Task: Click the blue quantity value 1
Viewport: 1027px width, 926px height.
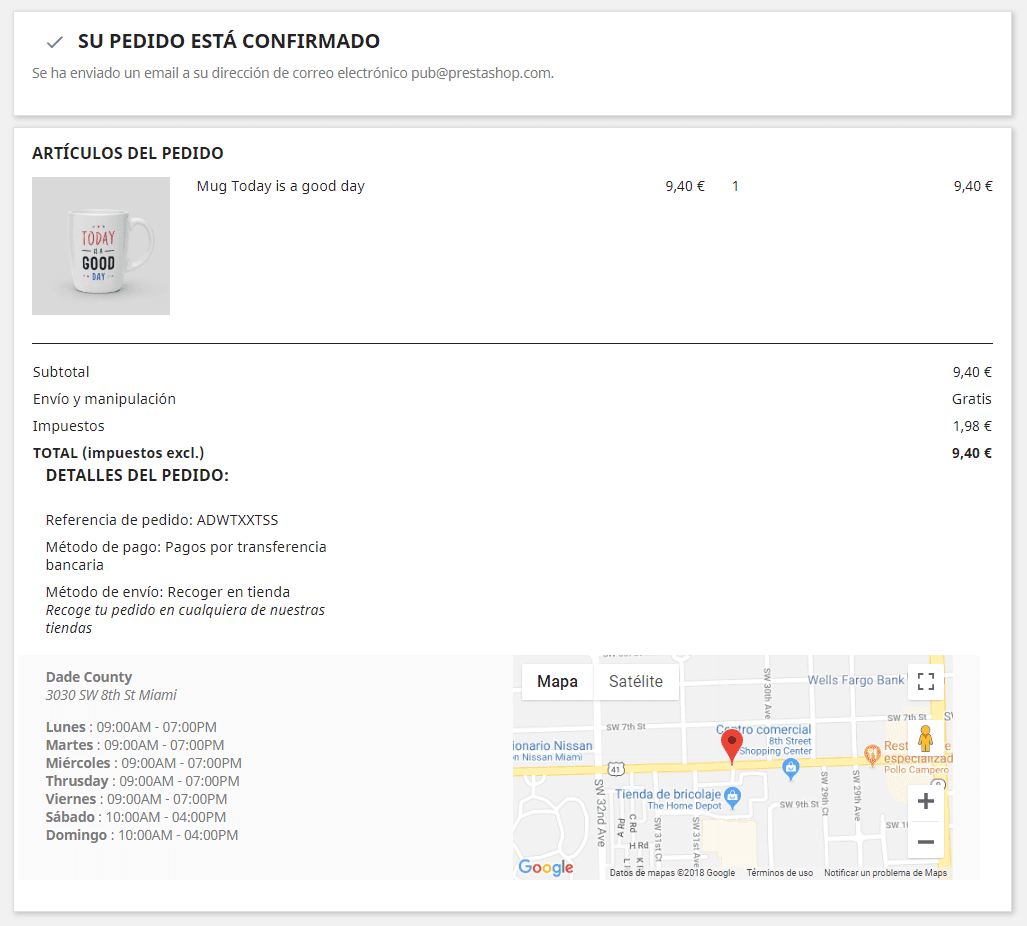Action: click(x=735, y=185)
